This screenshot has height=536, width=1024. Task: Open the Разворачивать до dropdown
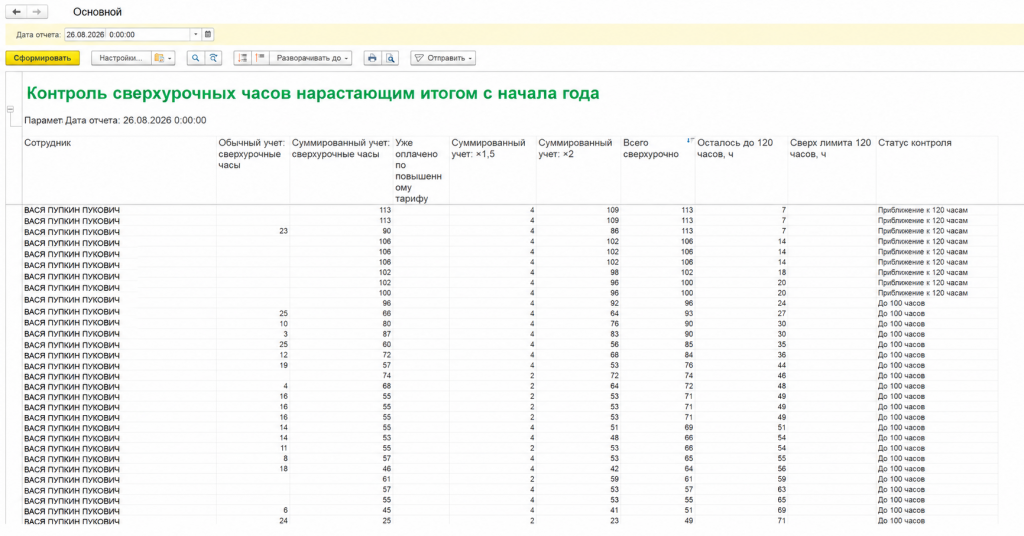(311, 58)
